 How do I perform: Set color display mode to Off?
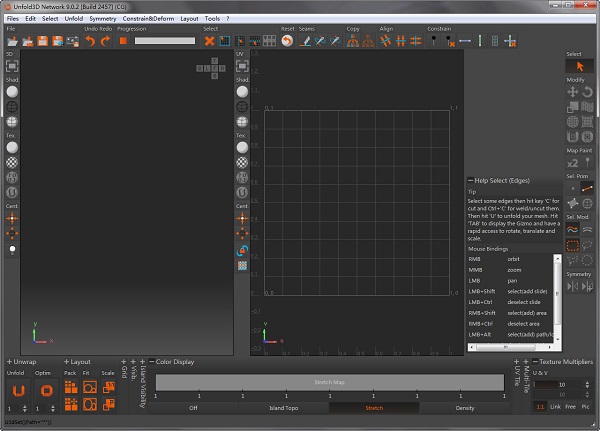click(x=193, y=408)
